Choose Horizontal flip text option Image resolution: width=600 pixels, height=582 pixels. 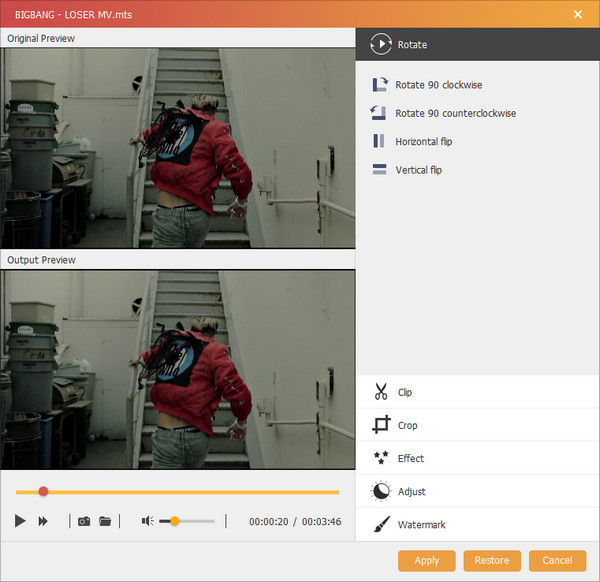click(424, 142)
